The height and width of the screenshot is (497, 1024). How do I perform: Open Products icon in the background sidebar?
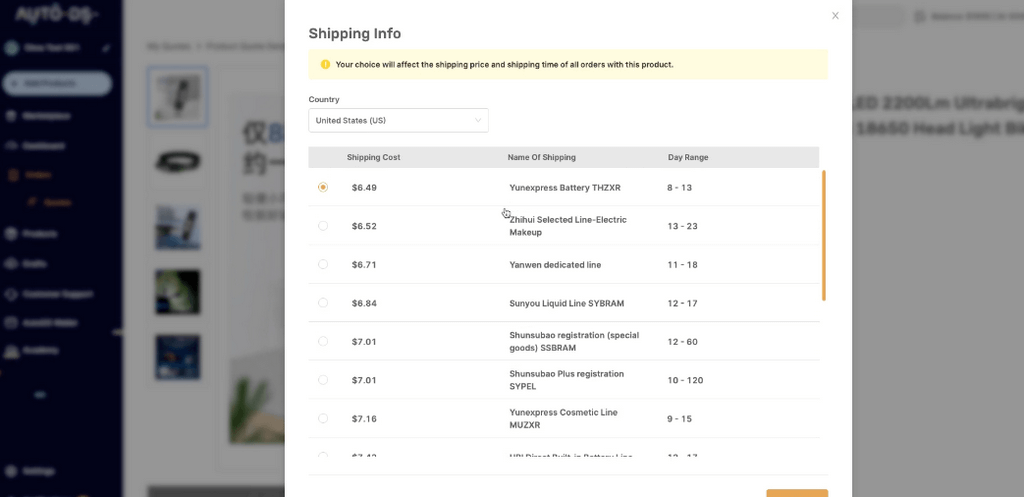(10, 234)
